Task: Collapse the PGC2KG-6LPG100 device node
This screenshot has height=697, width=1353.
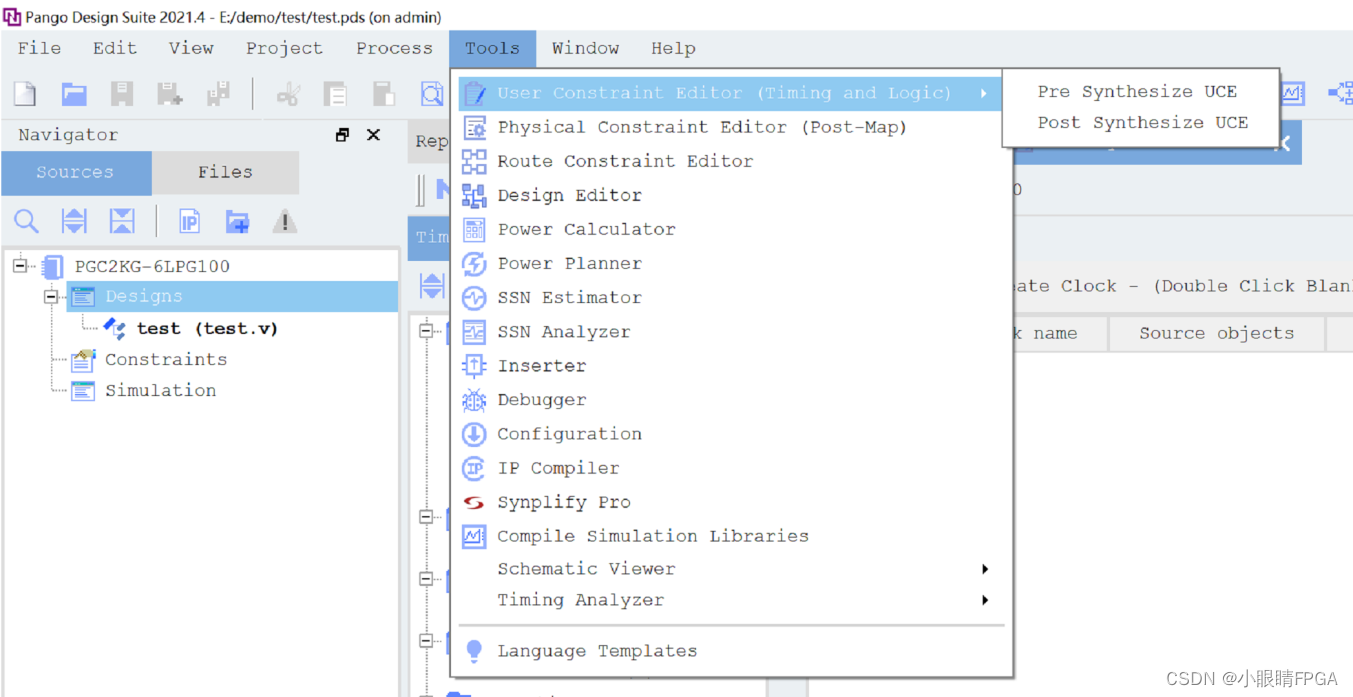Action: (19, 266)
